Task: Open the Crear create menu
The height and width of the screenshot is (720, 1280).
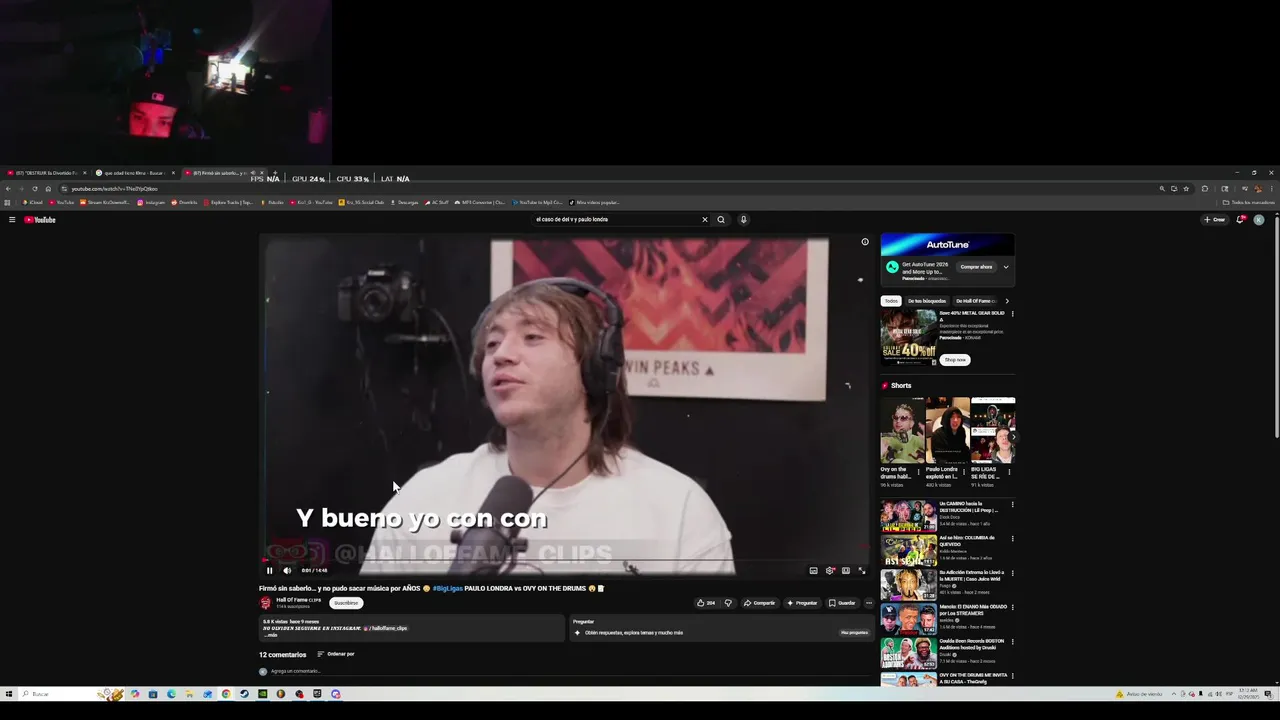Action: tap(1215, 220)
